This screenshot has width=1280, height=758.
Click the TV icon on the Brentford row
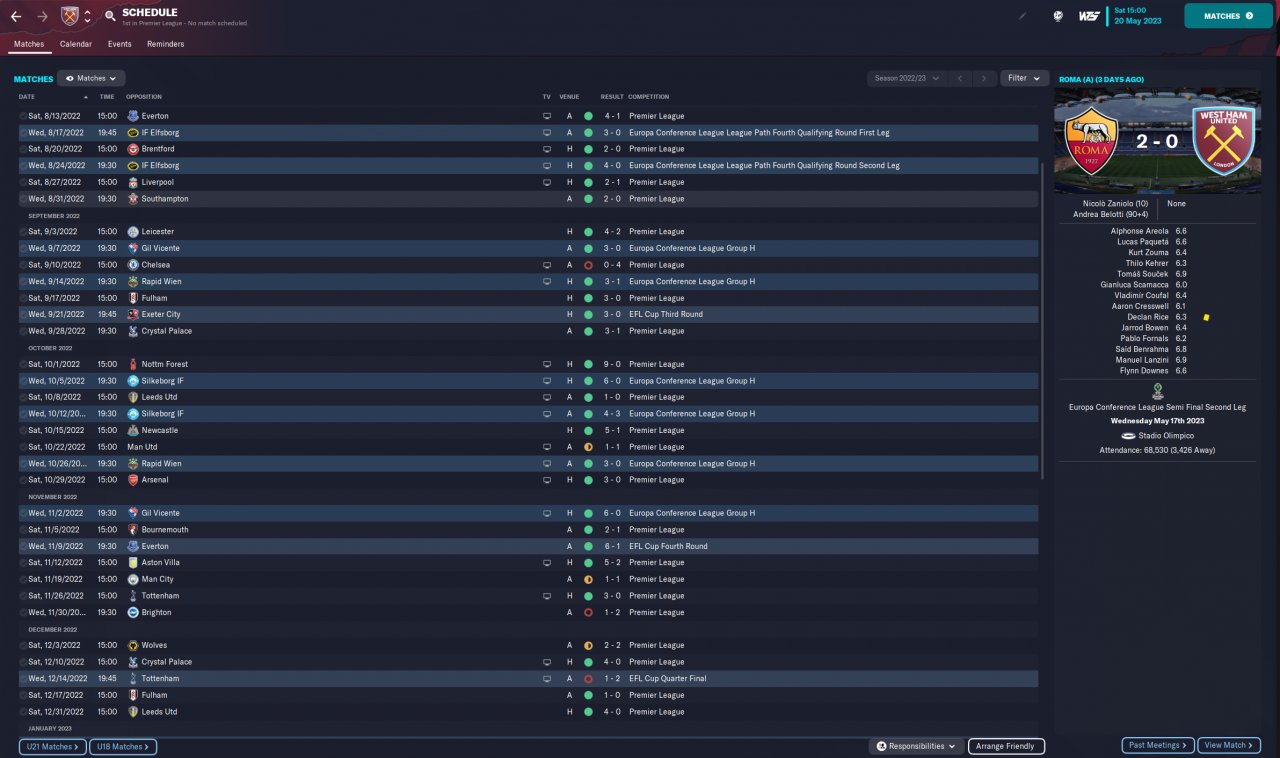pos(547,149)
